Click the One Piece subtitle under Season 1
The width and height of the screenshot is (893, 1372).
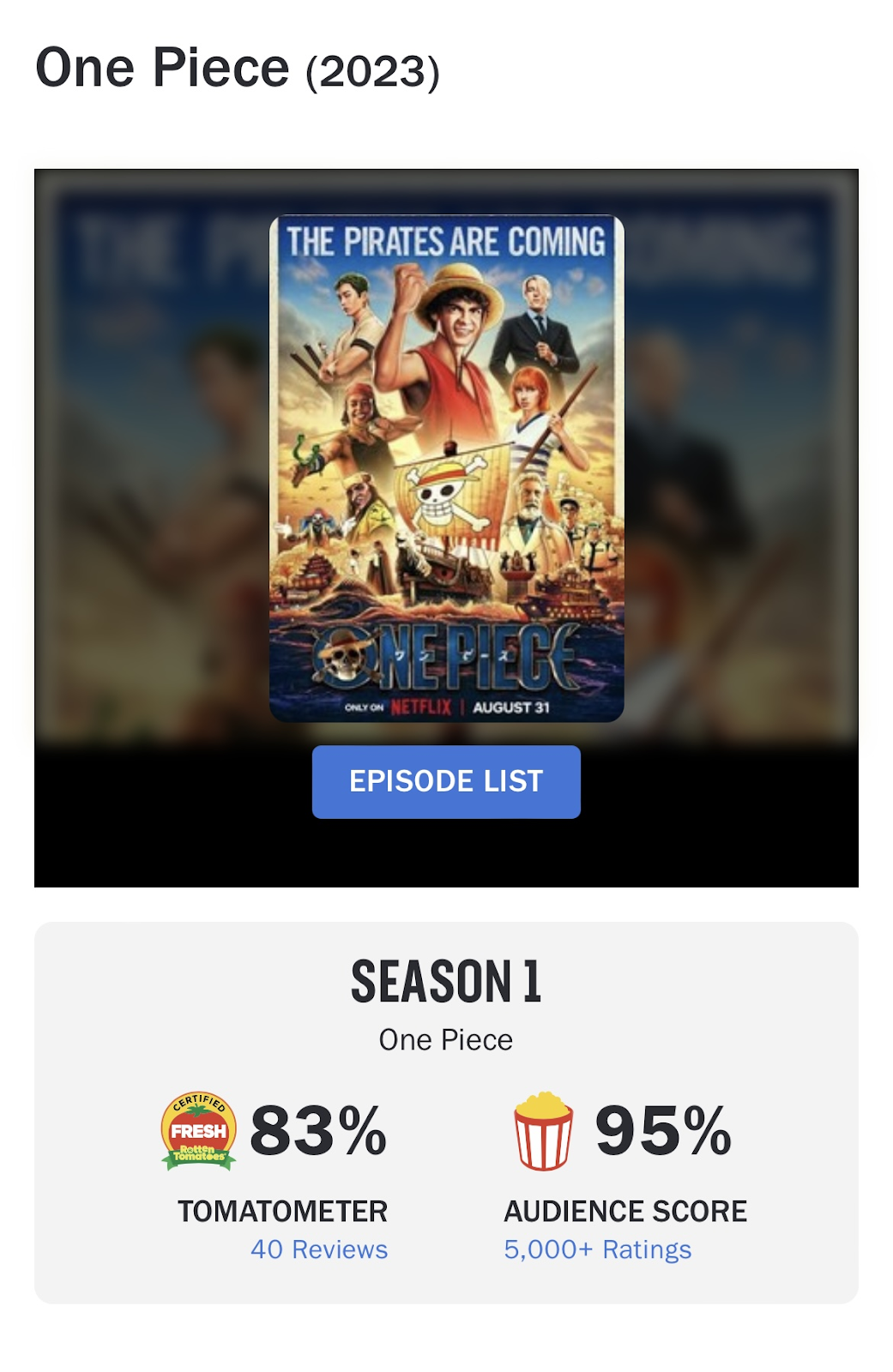click(446, 1039)
